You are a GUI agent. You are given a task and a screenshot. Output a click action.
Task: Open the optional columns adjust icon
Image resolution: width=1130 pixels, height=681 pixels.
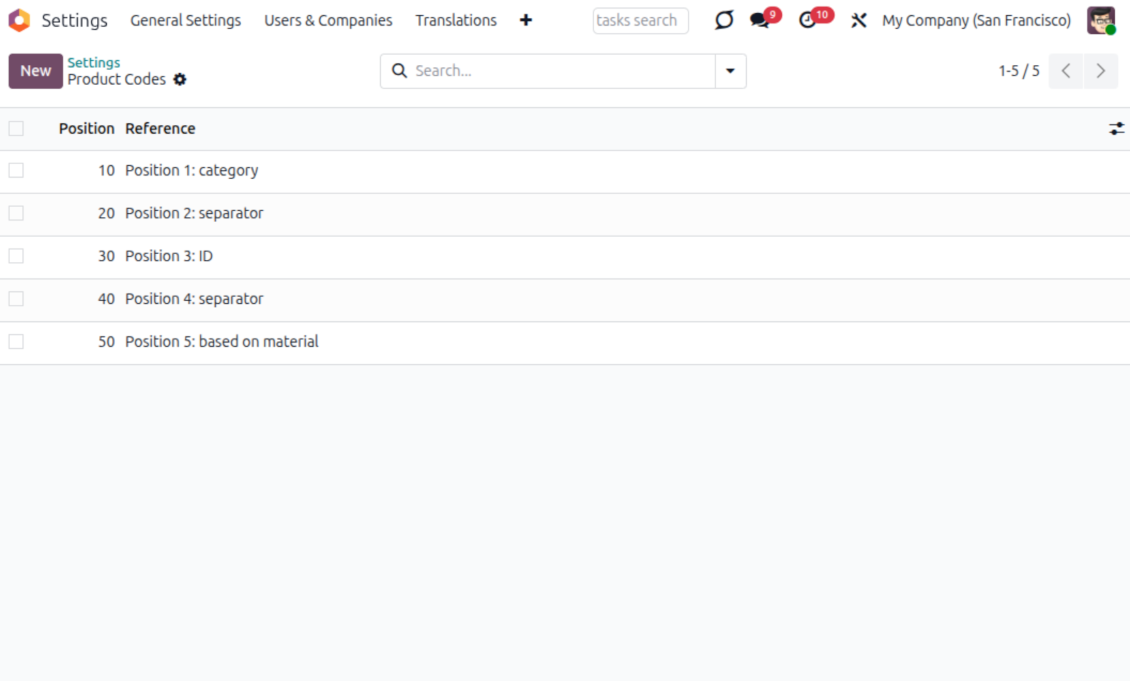coord(1116,129)
